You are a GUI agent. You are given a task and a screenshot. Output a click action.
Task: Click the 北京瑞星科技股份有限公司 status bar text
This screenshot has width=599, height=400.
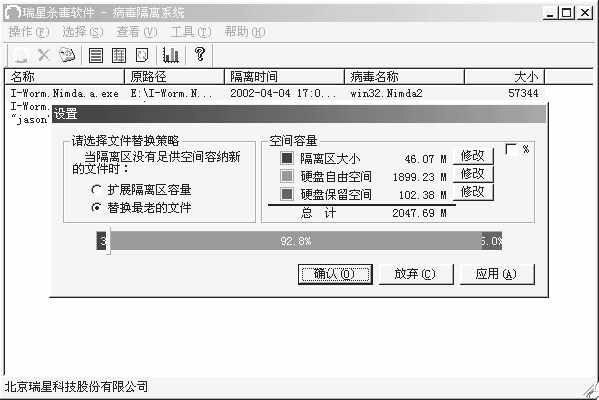(76, 387)
